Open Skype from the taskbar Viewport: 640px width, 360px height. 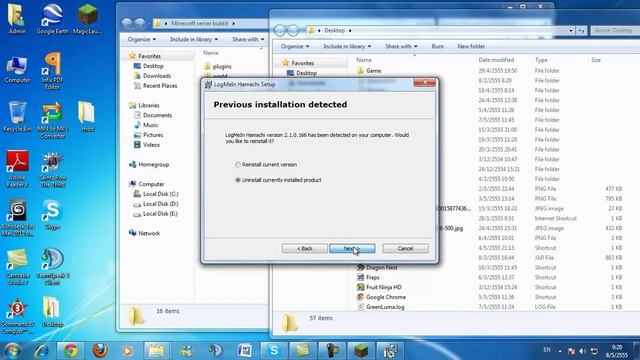point(274,351)
